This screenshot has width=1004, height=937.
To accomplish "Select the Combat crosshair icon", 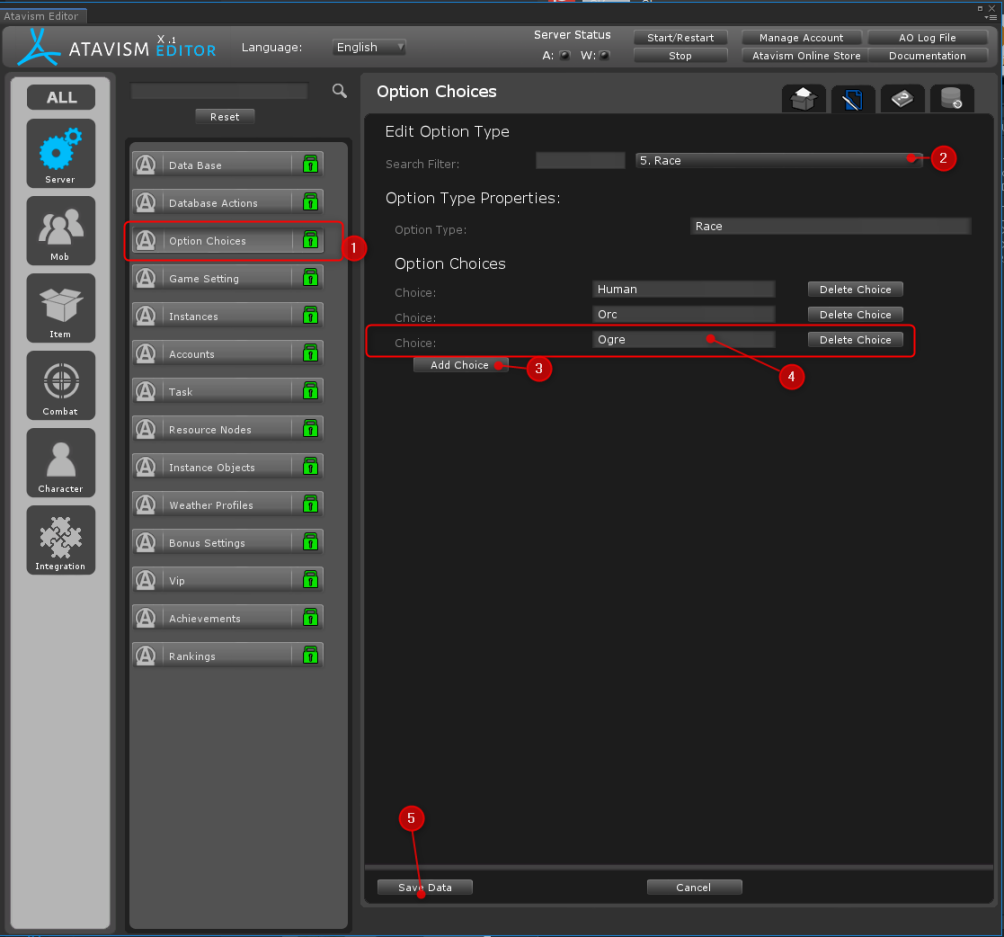I will (x=61, y=385).
